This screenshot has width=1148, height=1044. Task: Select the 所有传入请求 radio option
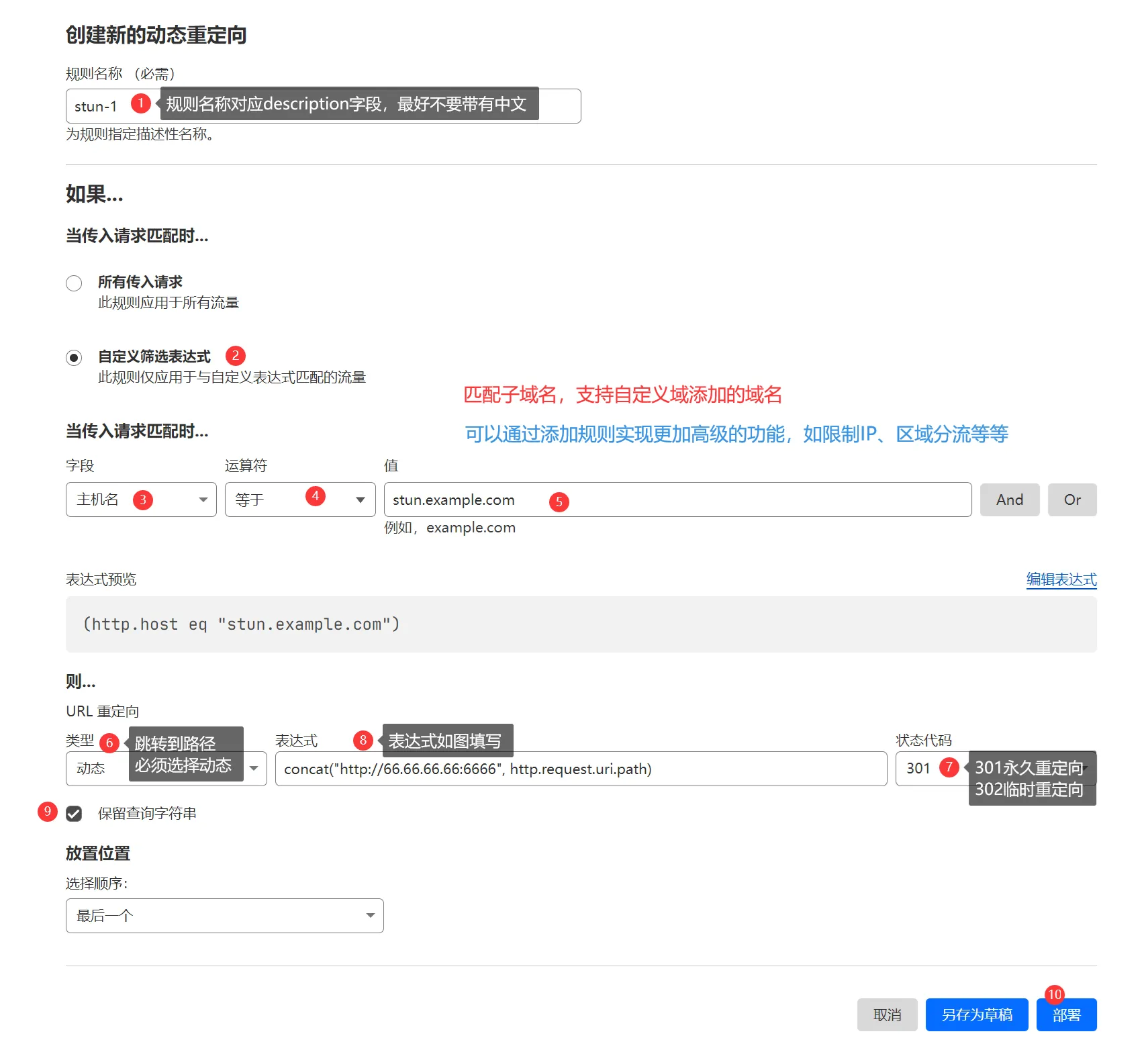74,283
